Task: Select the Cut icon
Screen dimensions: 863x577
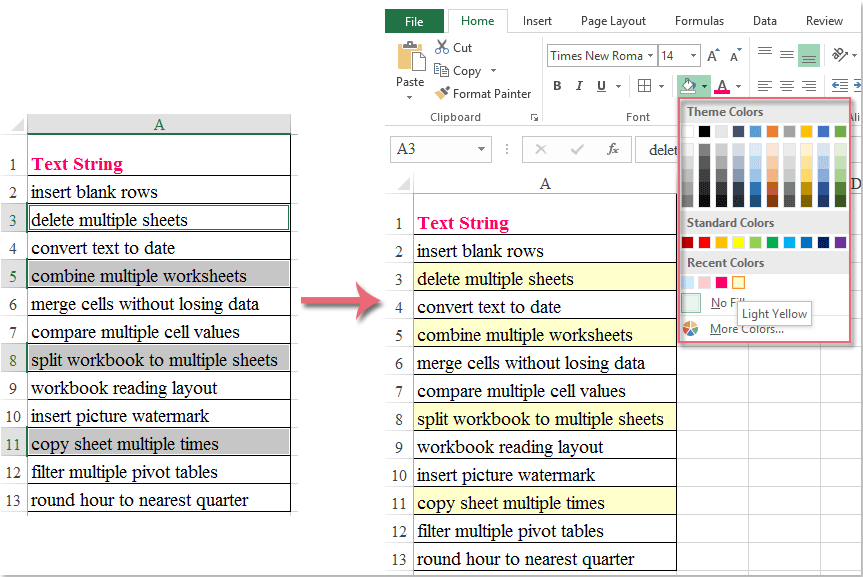Action: (440, 47)
